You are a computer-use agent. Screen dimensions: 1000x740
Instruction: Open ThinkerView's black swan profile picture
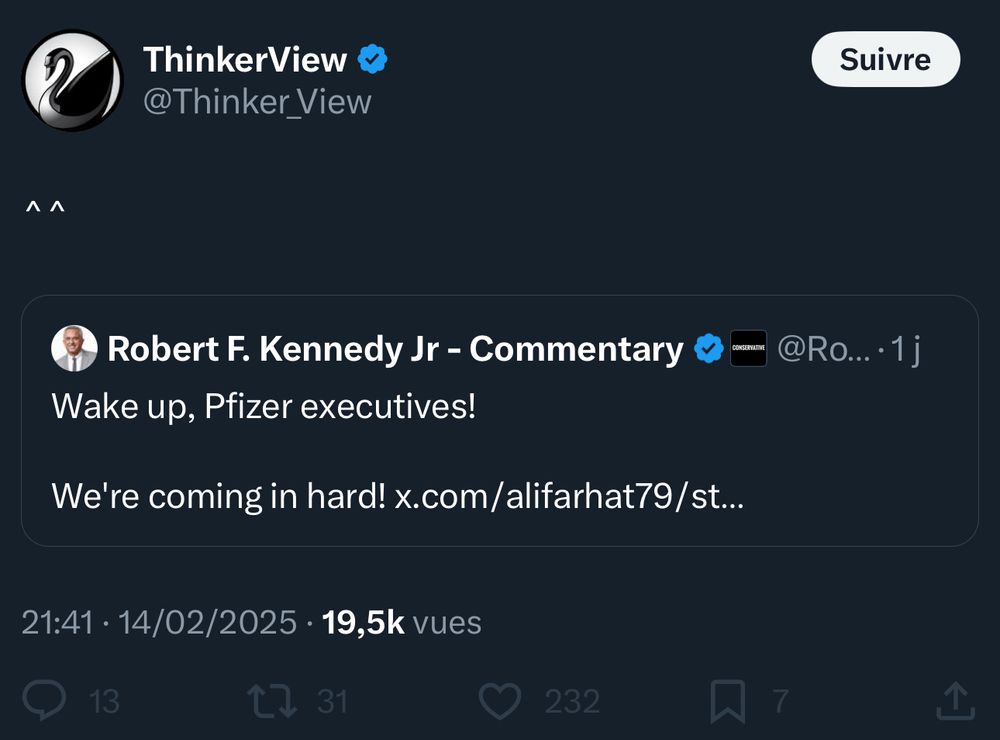tap(72, 81)
